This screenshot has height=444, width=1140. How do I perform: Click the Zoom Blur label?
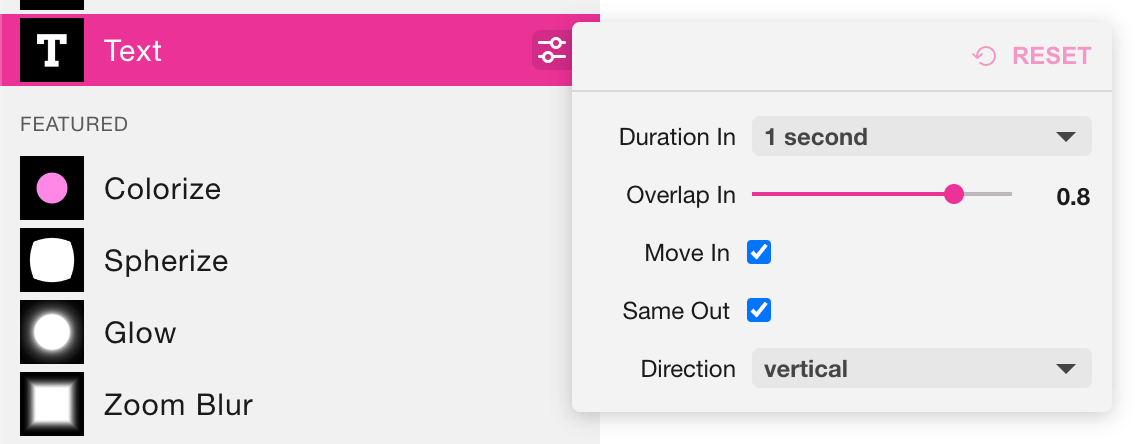point(178,405)
